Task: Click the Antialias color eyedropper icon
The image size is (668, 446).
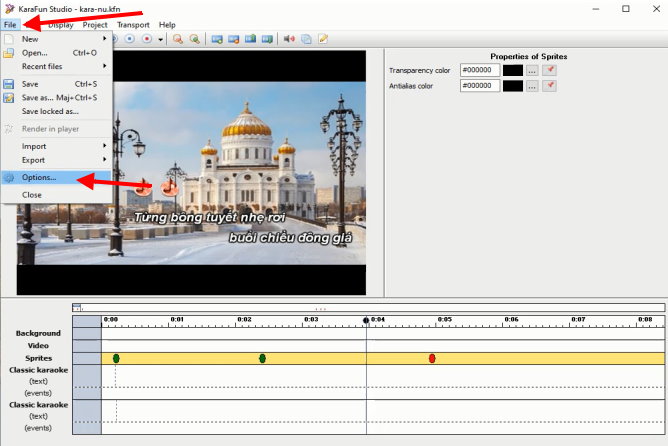Action: (x=550, y=86)
